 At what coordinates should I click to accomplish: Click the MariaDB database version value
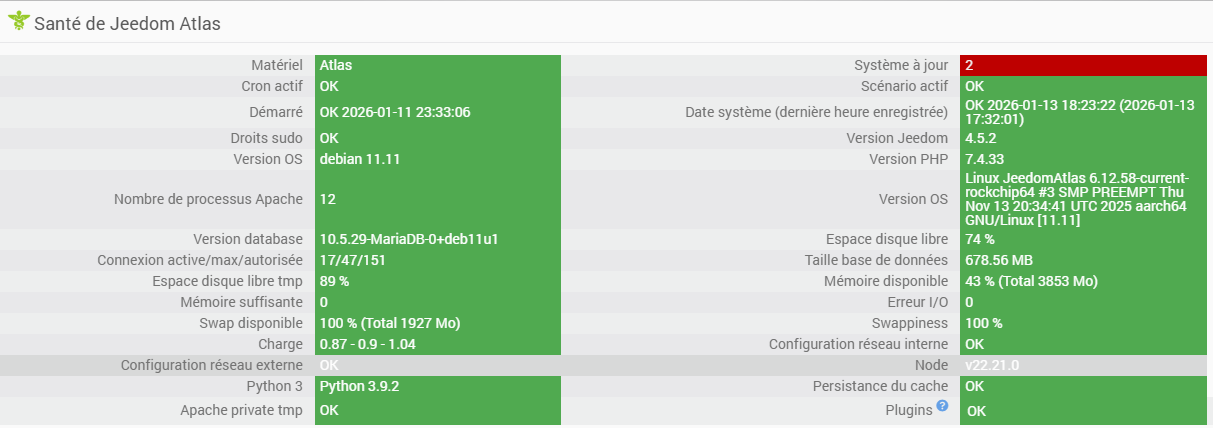point(408,239)
